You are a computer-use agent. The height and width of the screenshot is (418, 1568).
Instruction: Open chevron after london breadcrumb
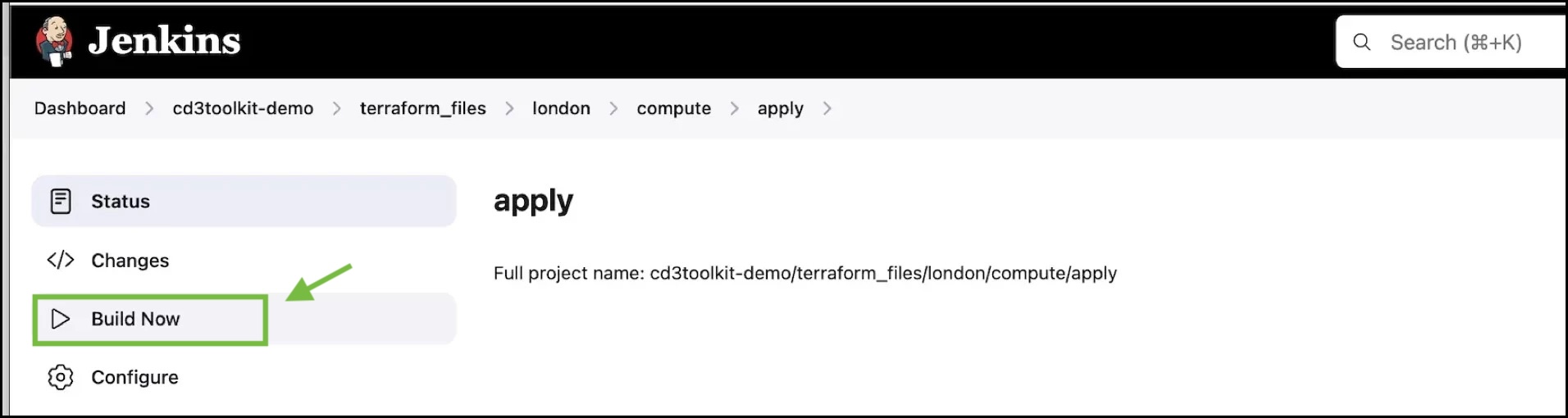(x=613, y=108)
